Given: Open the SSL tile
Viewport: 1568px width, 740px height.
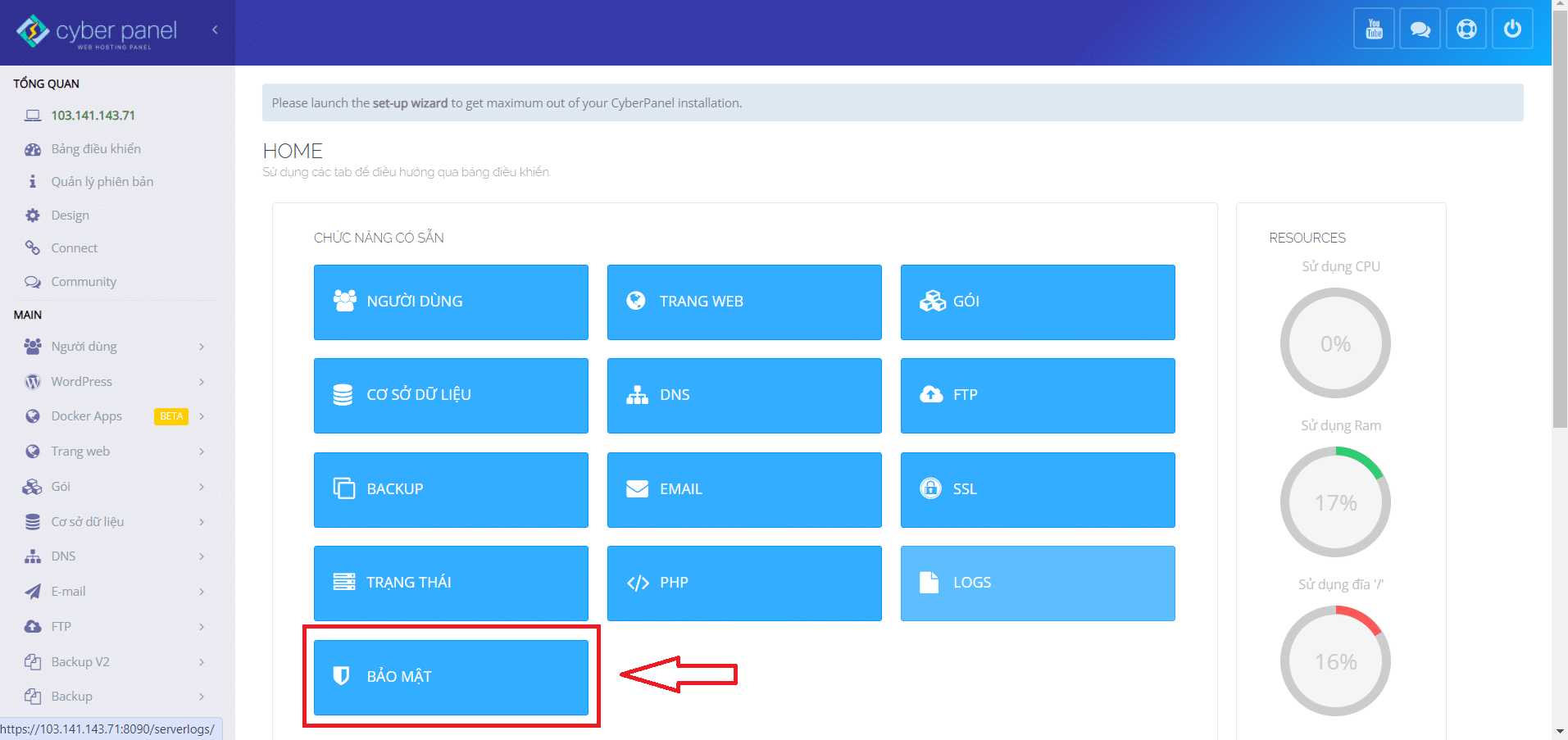Looking at the screenshot, I should pos(1038,489).
